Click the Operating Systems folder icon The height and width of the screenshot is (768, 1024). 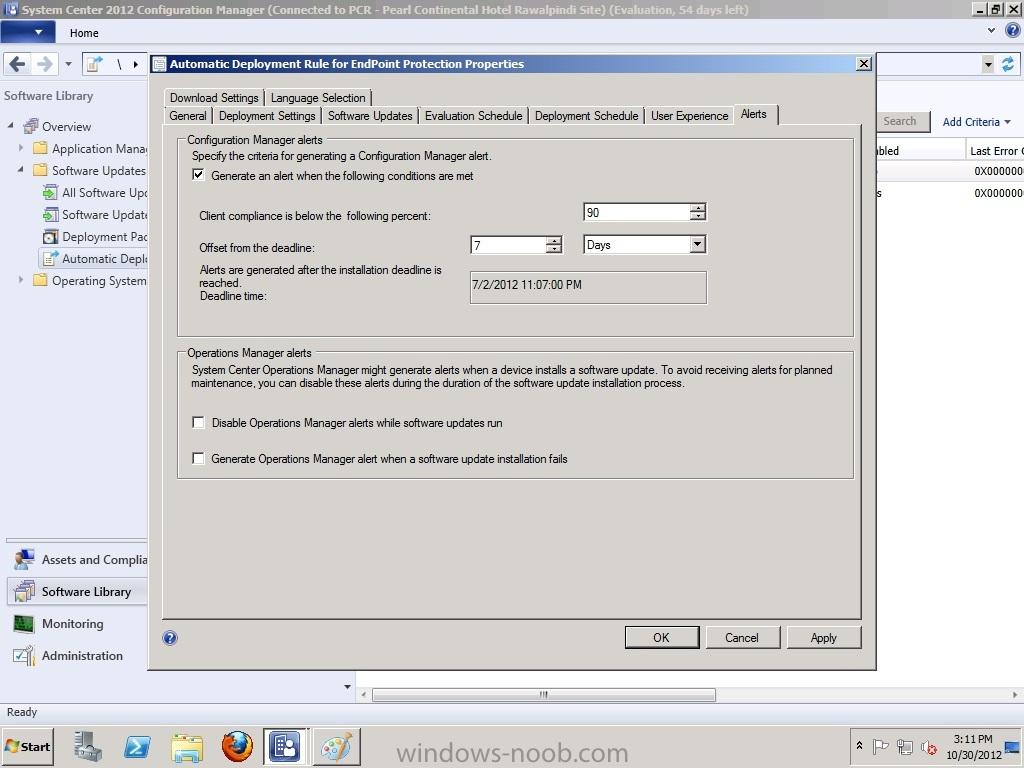click(40, 280)
